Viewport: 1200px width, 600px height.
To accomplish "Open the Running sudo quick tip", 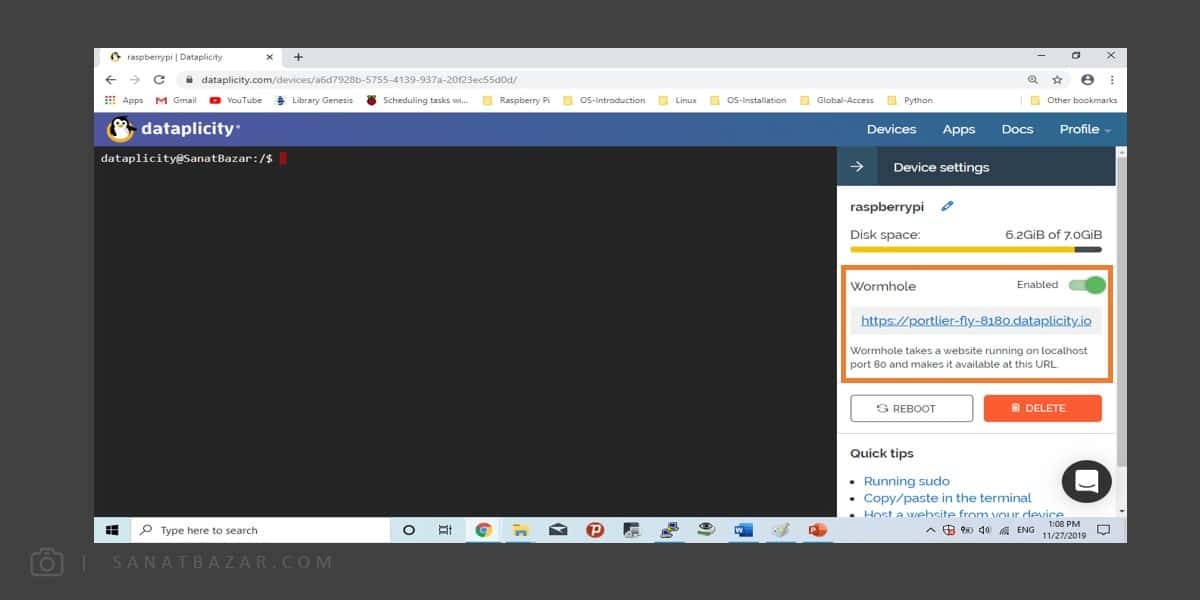I will [907, 481].
